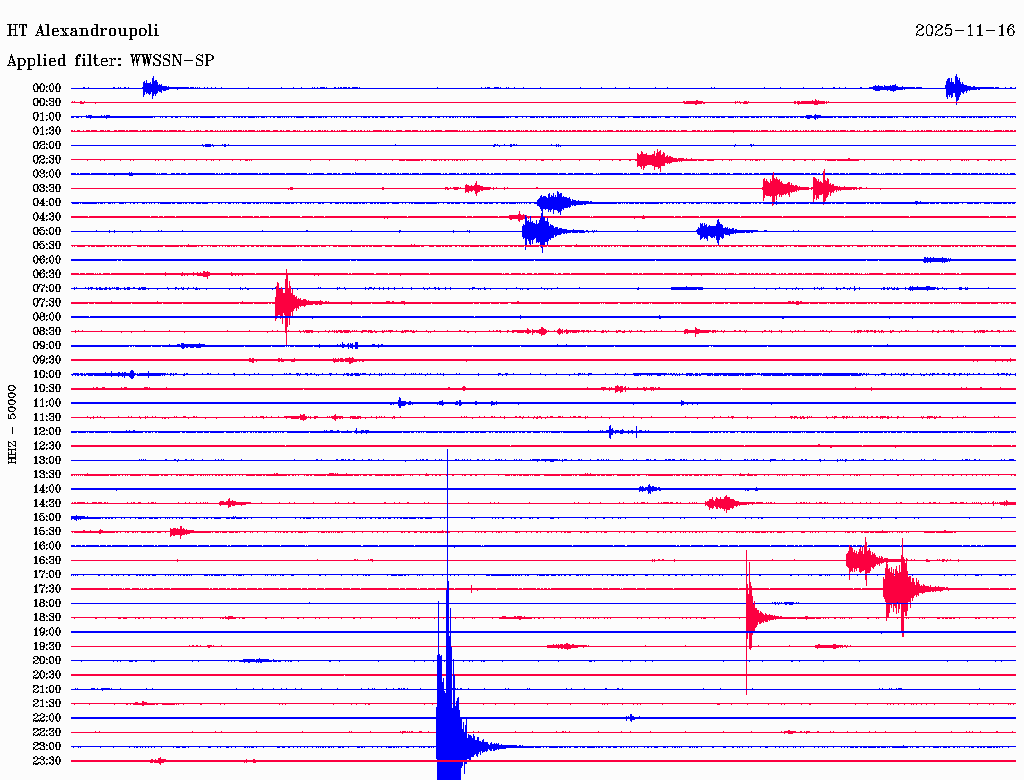Click the vertical 'HHZ - 50000' axis label
The height and width of the screenshot is (780, 1024).
click(12, 425)
